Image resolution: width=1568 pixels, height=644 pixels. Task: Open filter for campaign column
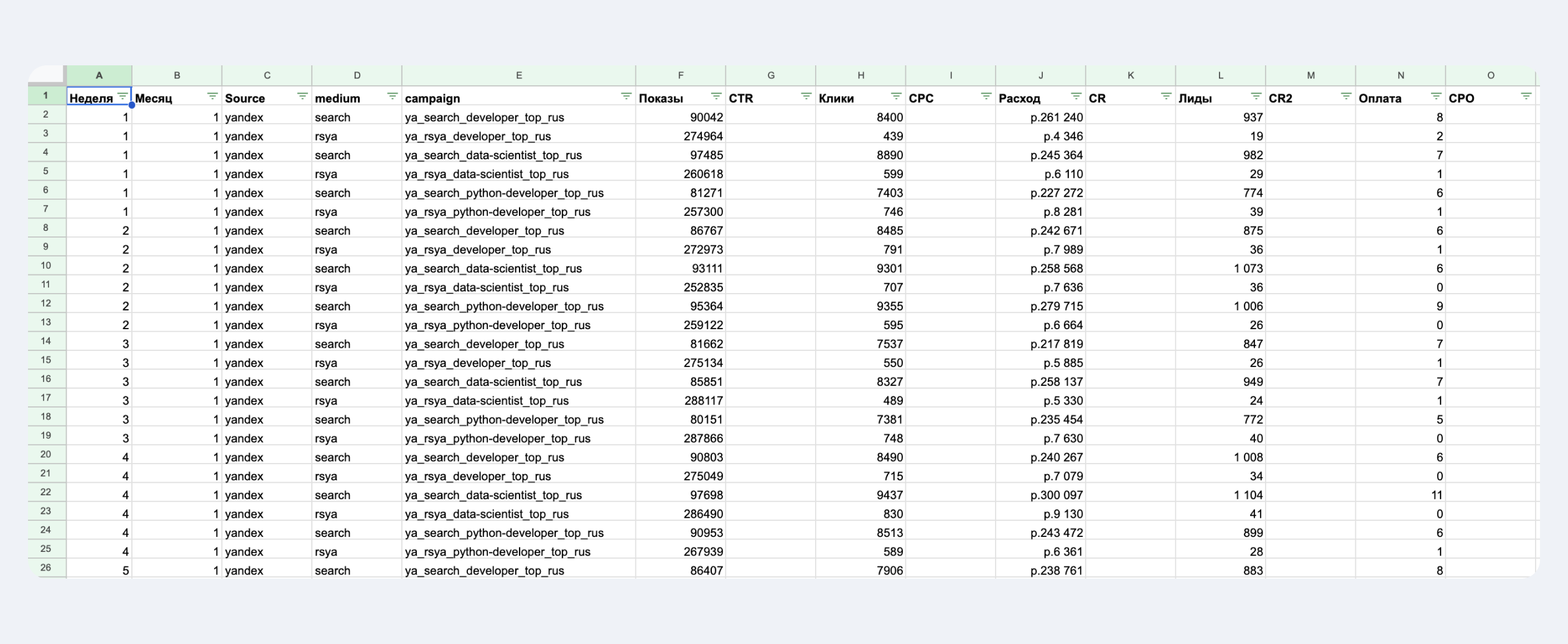pyautogui.click(x=626, y=96)
